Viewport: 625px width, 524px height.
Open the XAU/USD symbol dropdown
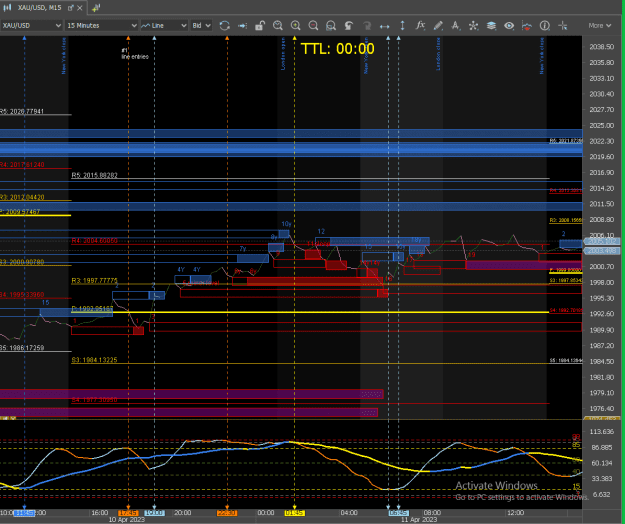[31, 26]
